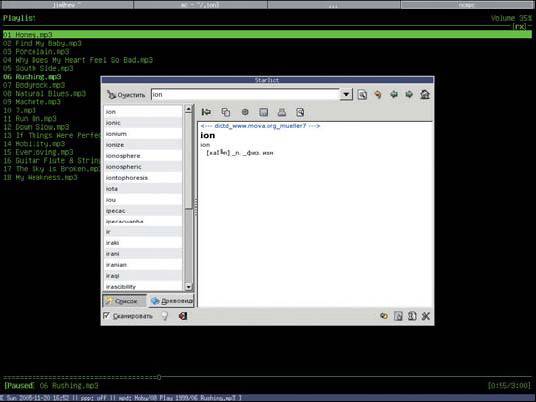The image size is (536, 402).
Task: Select '02 Find My Baby.mp3' in playlist
Action: 42,43
